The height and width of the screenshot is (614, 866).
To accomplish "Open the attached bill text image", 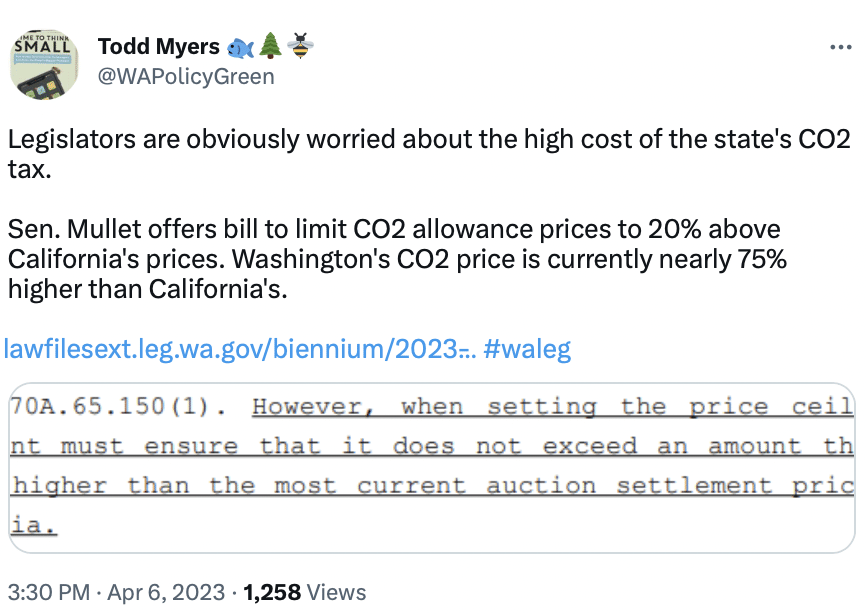I will click(x=432, y=468).
